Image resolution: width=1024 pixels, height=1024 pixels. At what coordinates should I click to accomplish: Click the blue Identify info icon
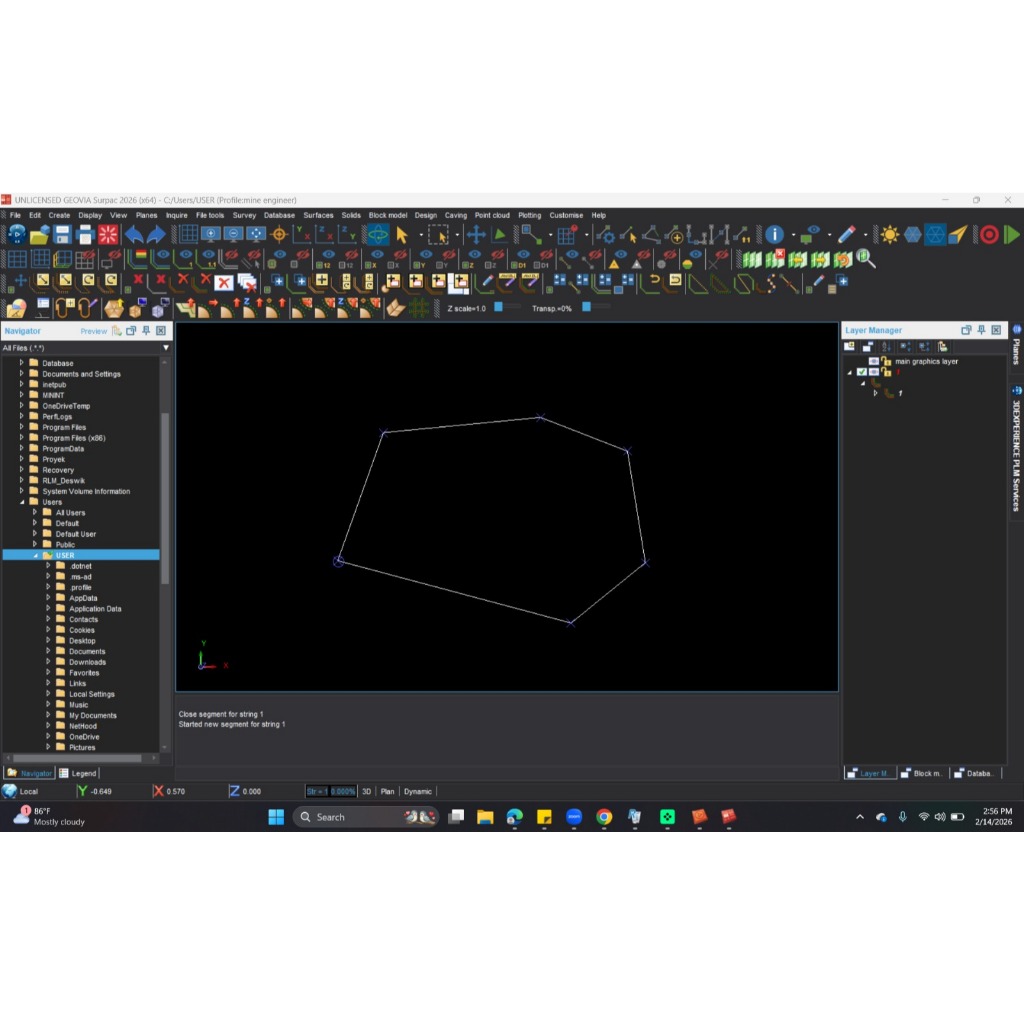774,234
